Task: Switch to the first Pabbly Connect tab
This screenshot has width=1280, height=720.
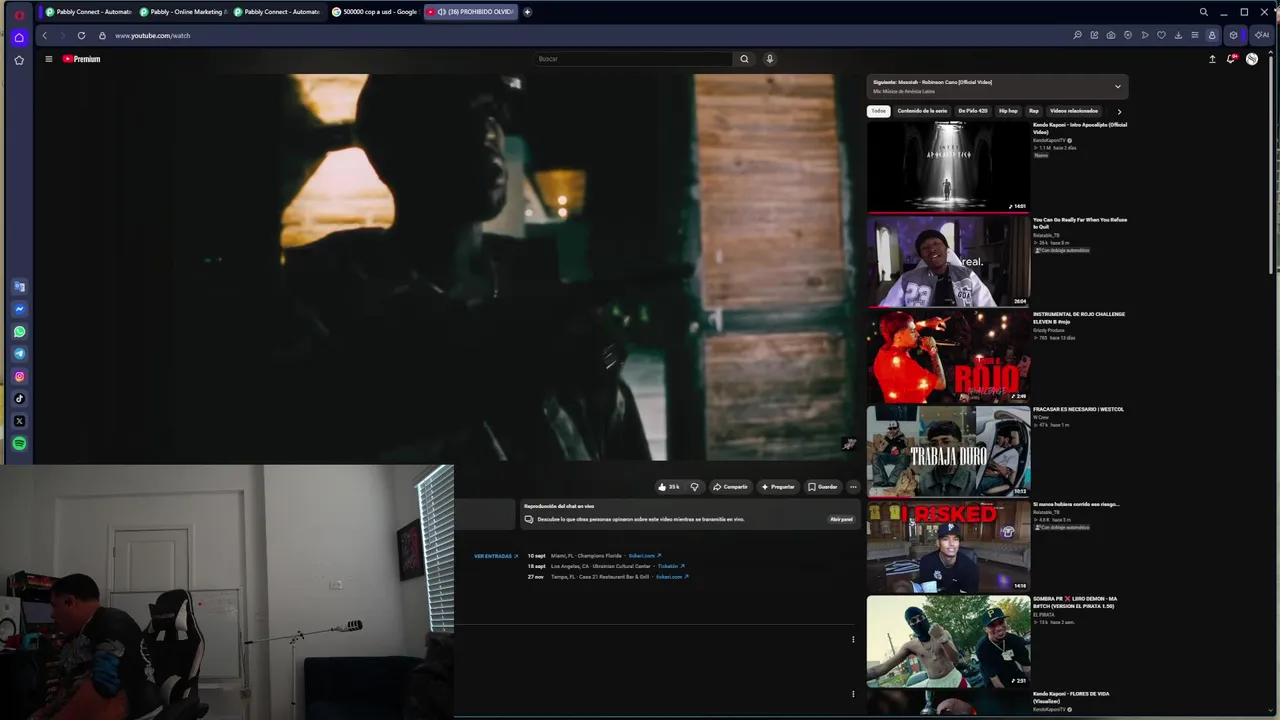Action: point(88,12)
